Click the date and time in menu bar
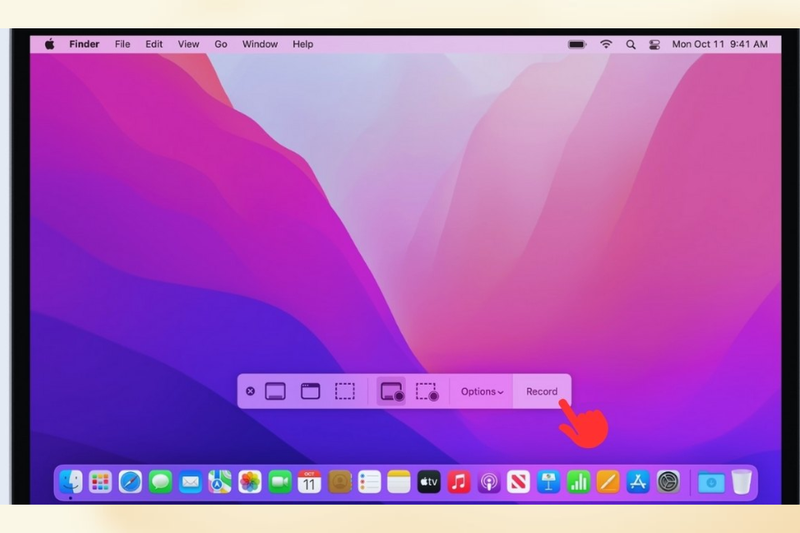Image resolution: width=800 pixels, height=533 pixels. 720,44
